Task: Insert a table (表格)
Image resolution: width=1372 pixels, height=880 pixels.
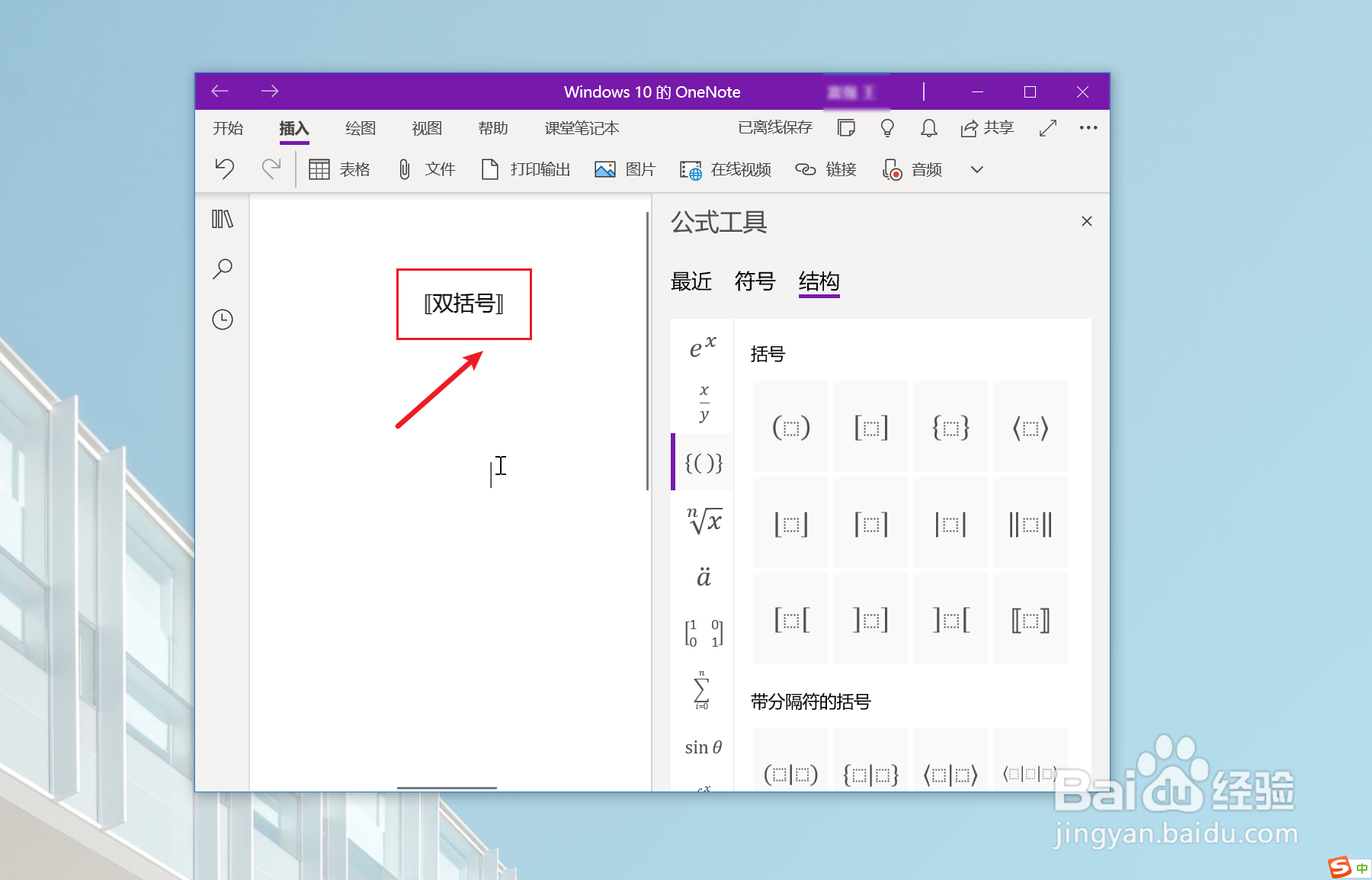Action: (x=339, y=169)
